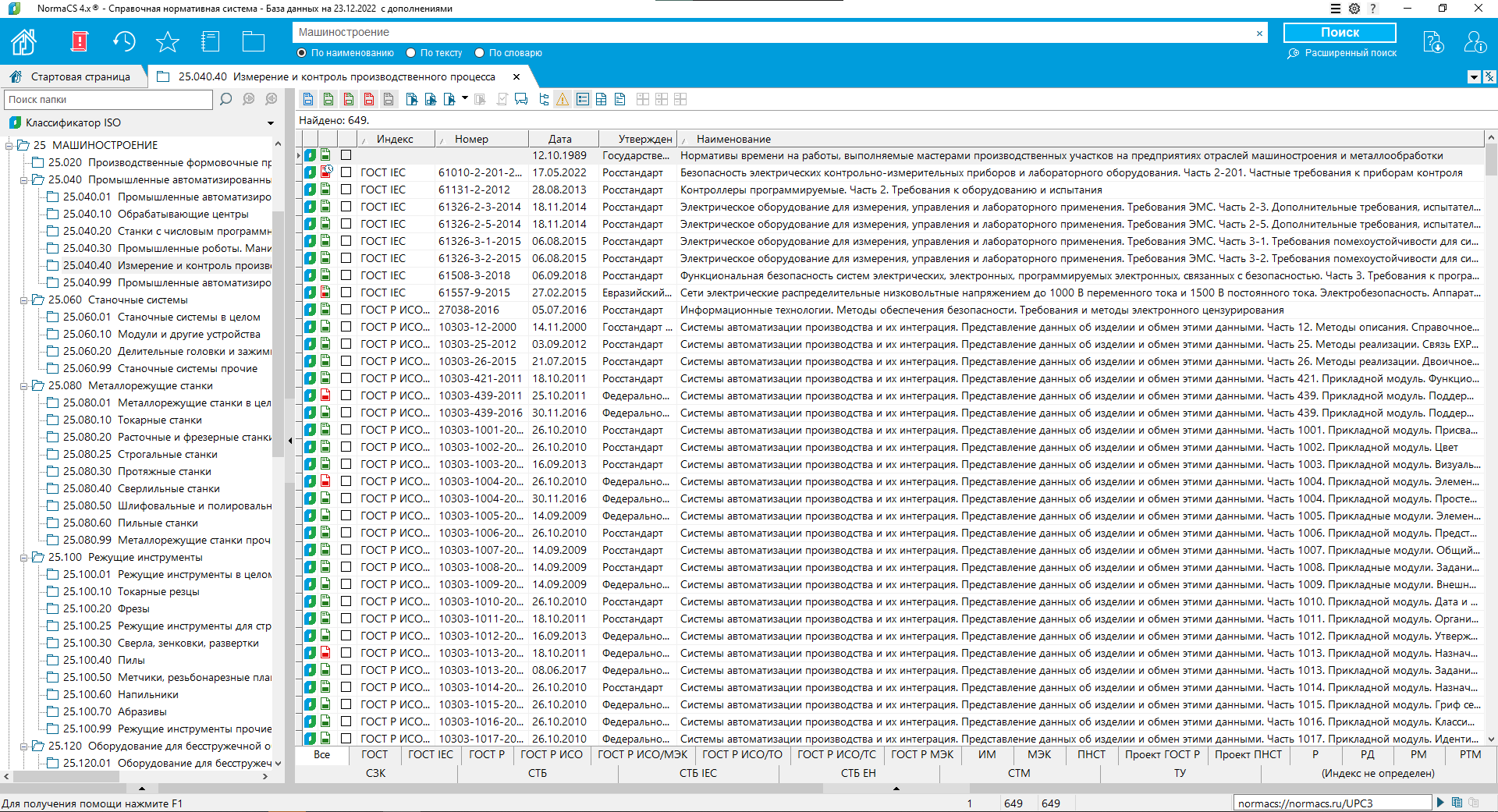Click the comments speech bubble toolbar icon

(521, 99)
